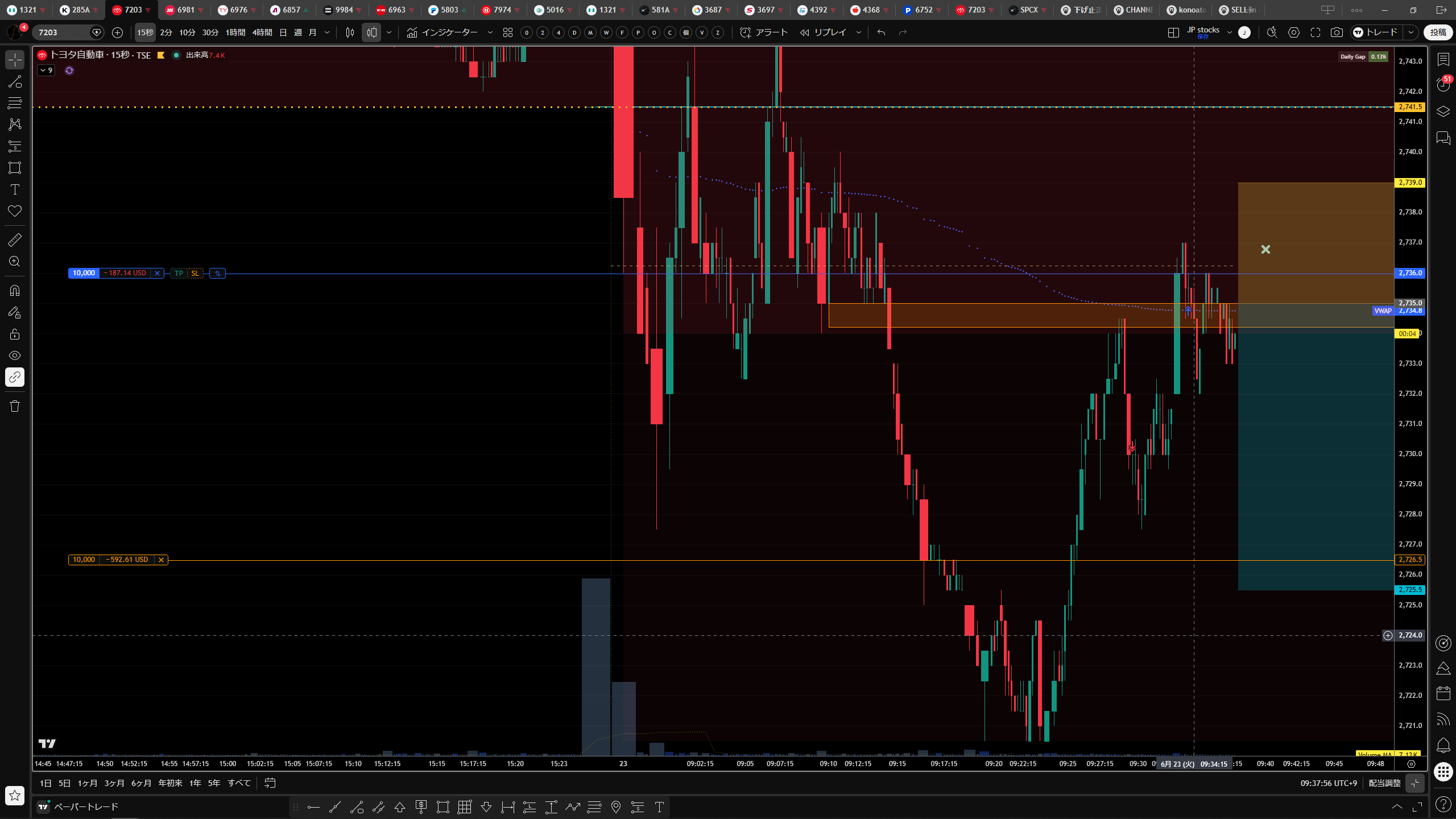The width and height of the screenshot is (1456, 819).
Task: Toggle fullscreen mode icon
Action: (x=1316, y=32)
